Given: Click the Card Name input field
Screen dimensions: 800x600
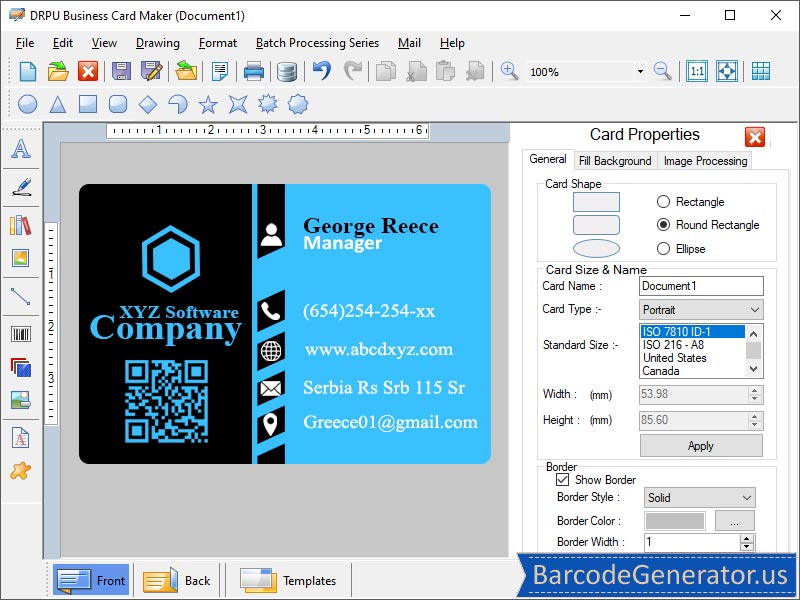Looking at the screenshot, I should 701,286.
